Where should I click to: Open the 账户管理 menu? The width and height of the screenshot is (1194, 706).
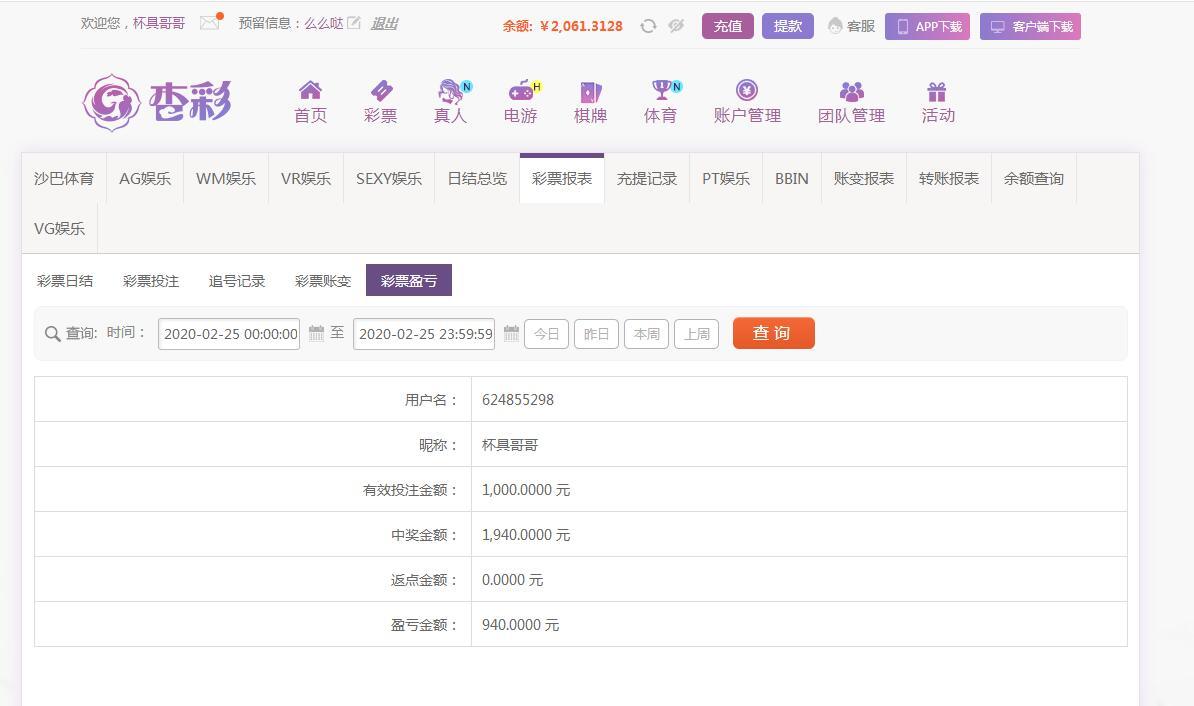point(747,102)
